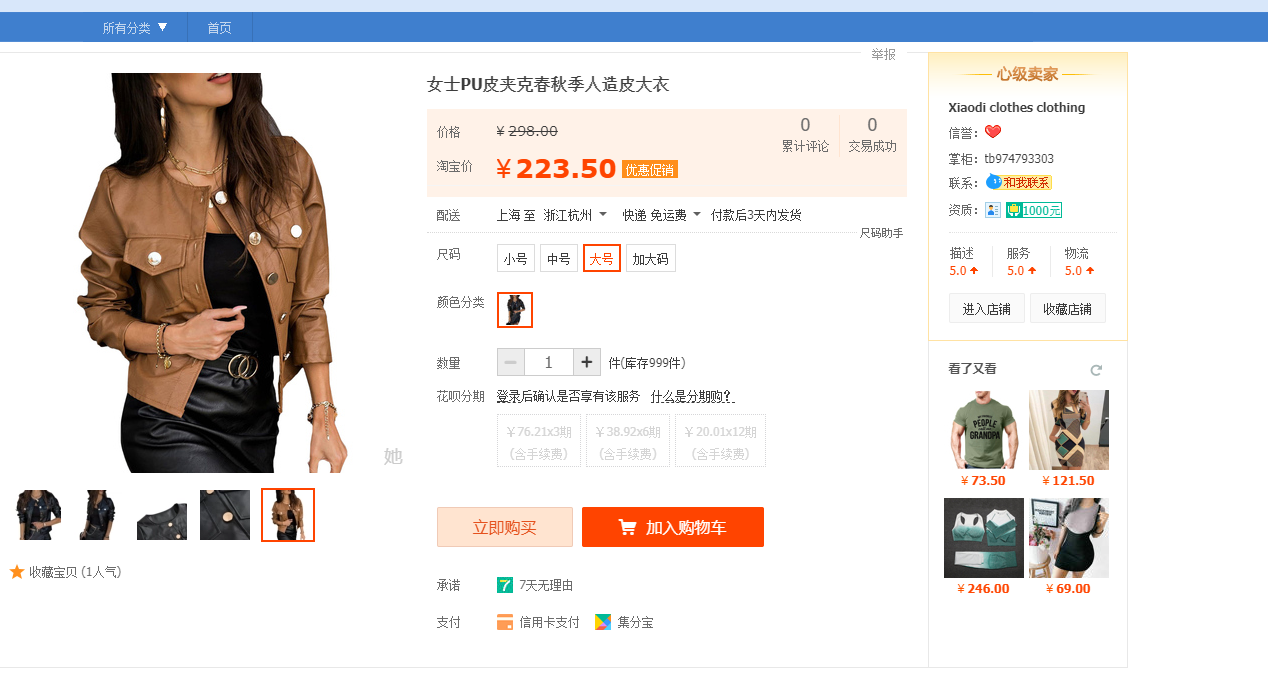
Task: Select the 大号 size option
Action: (x=602, y=258)
